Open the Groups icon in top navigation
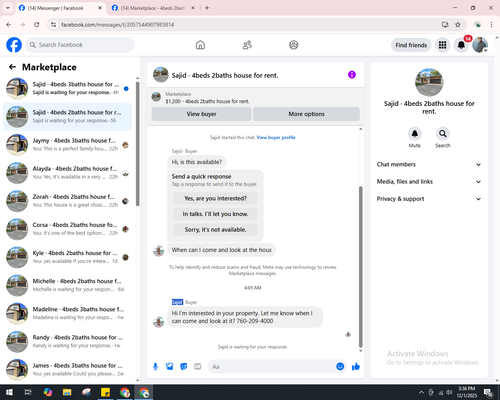 tap(294, 45)
